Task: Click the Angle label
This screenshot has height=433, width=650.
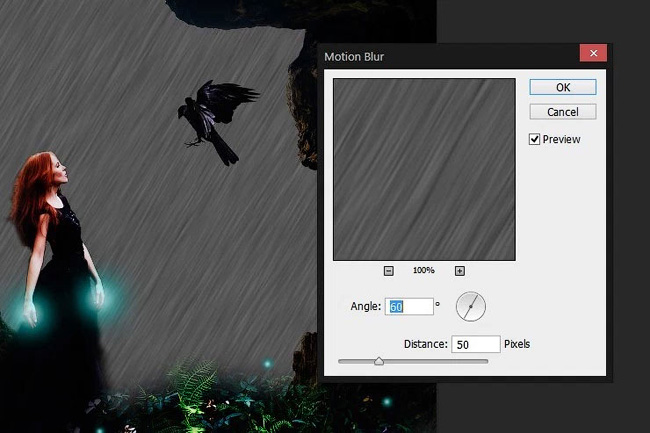Action: click(365, 306)
